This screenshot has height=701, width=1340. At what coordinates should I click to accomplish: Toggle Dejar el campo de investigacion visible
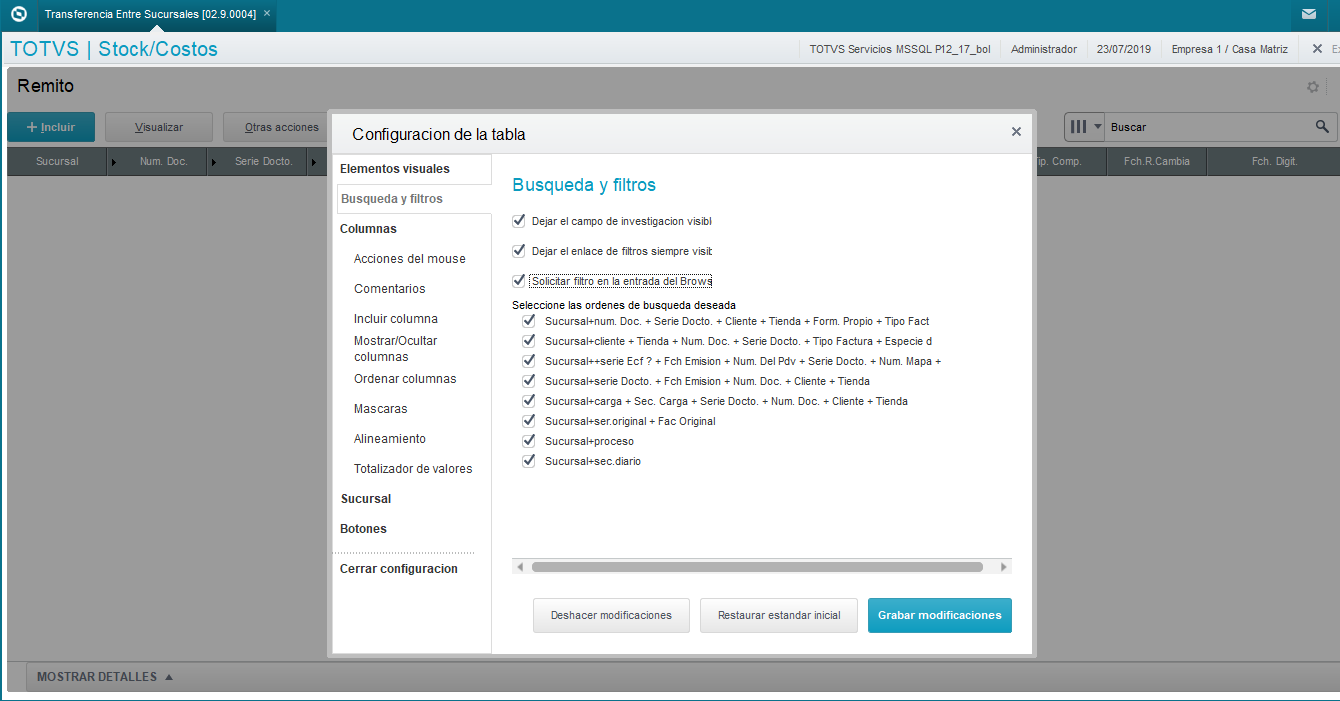pos(518,221)
